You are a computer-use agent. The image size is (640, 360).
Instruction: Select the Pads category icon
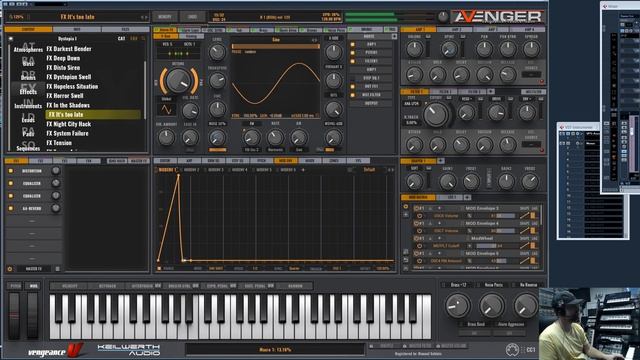click(28, 132)
